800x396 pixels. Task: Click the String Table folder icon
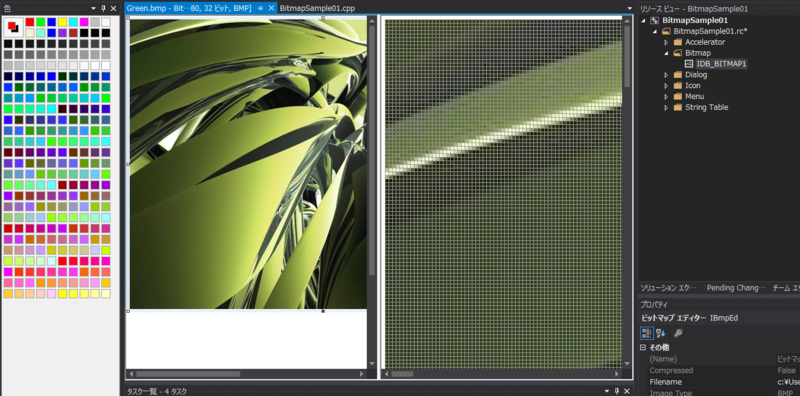[678, 107]
